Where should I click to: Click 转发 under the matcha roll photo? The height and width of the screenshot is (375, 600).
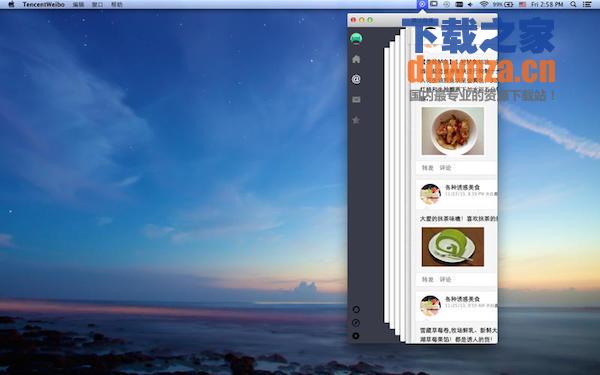(427, 279)
